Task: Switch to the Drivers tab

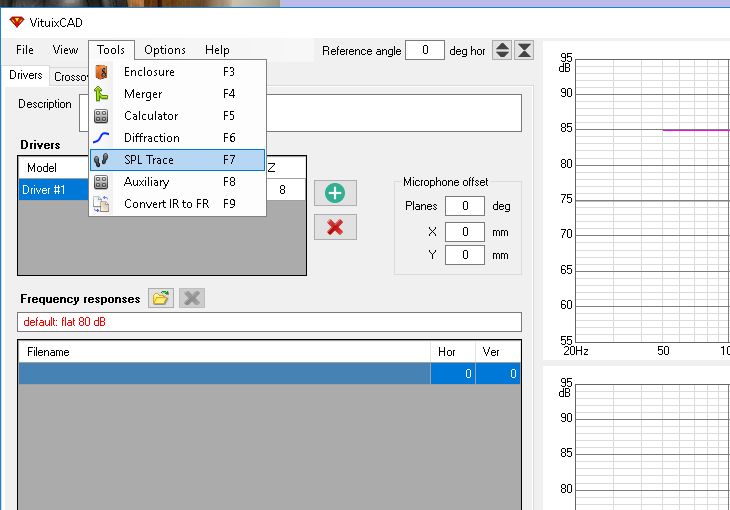Action: (26, 75)
